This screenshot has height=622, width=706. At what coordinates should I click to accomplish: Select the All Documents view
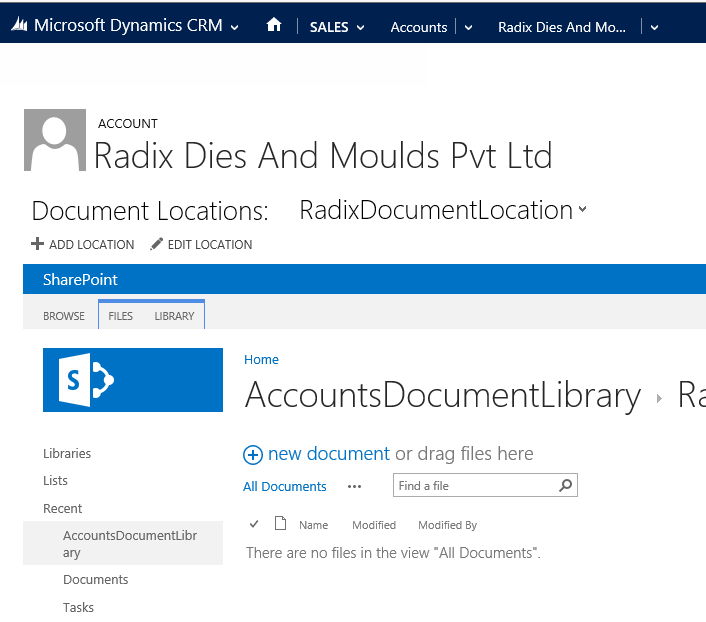tap(285, 486)
